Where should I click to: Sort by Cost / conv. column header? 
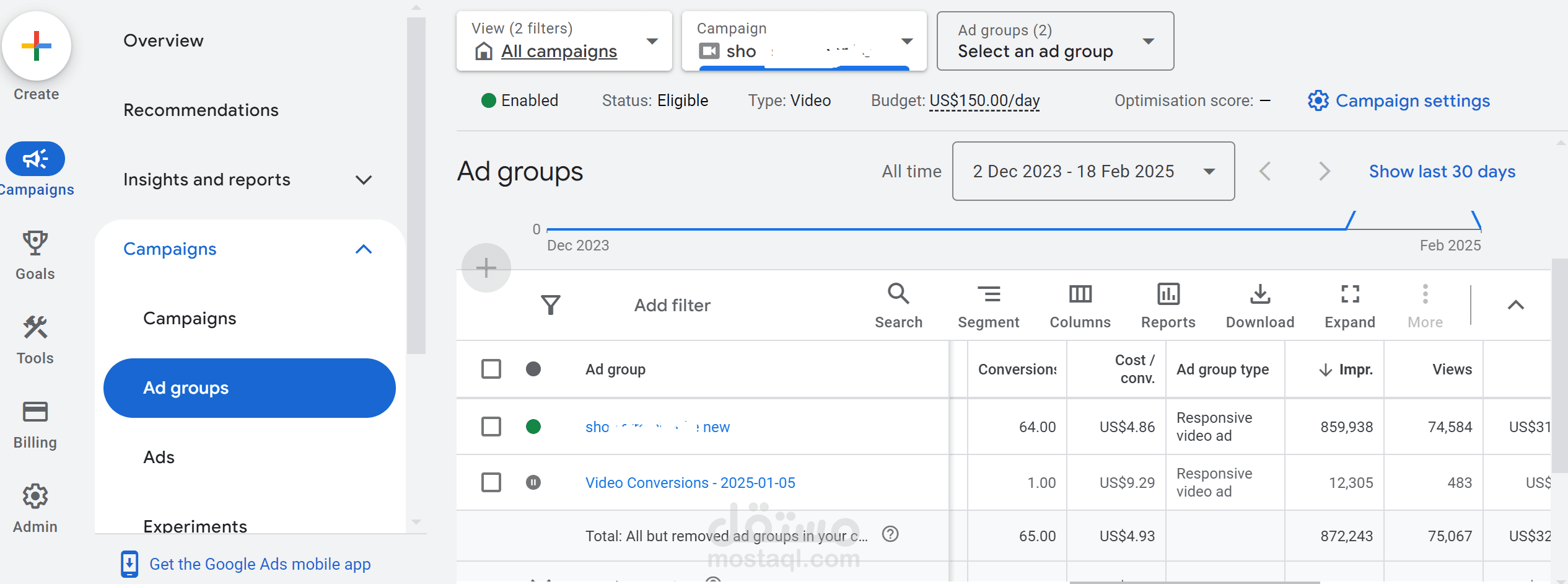(1135, 369)
